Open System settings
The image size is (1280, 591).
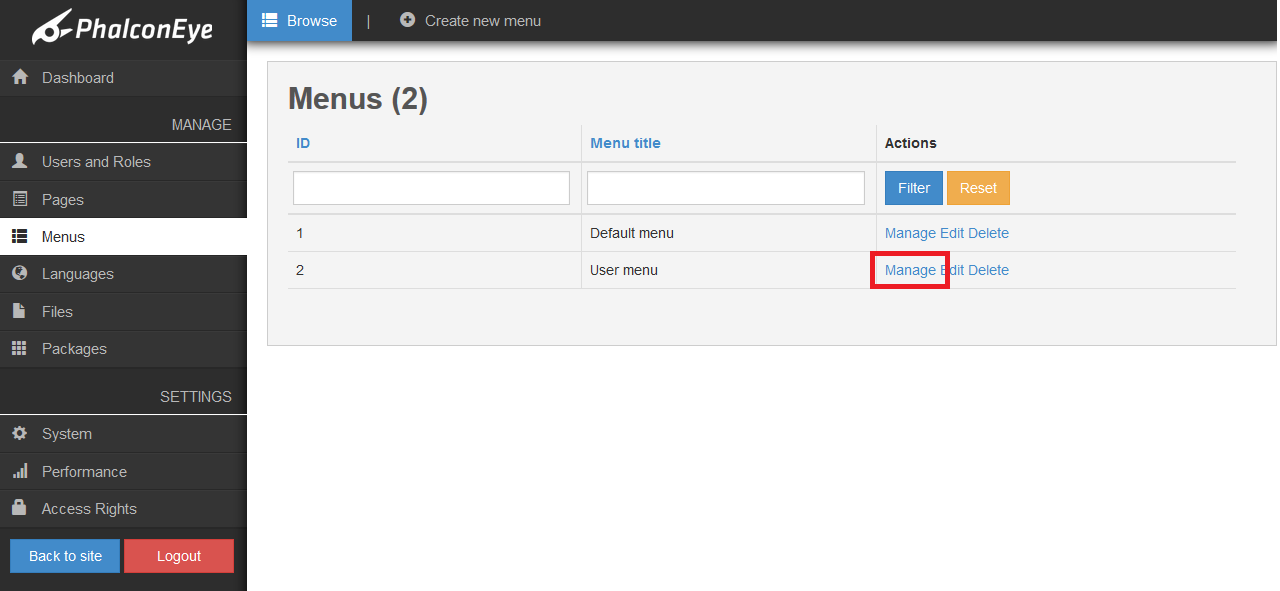click(x=123, y=434)
